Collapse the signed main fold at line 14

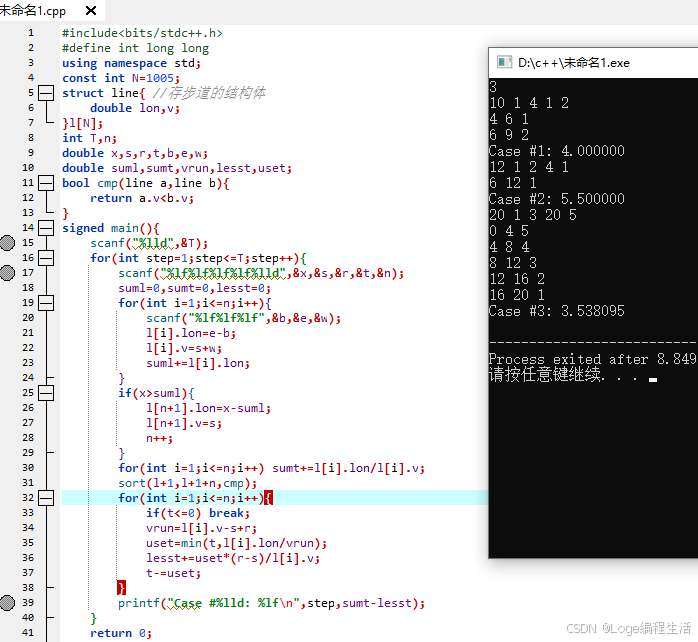click(46, 228)
